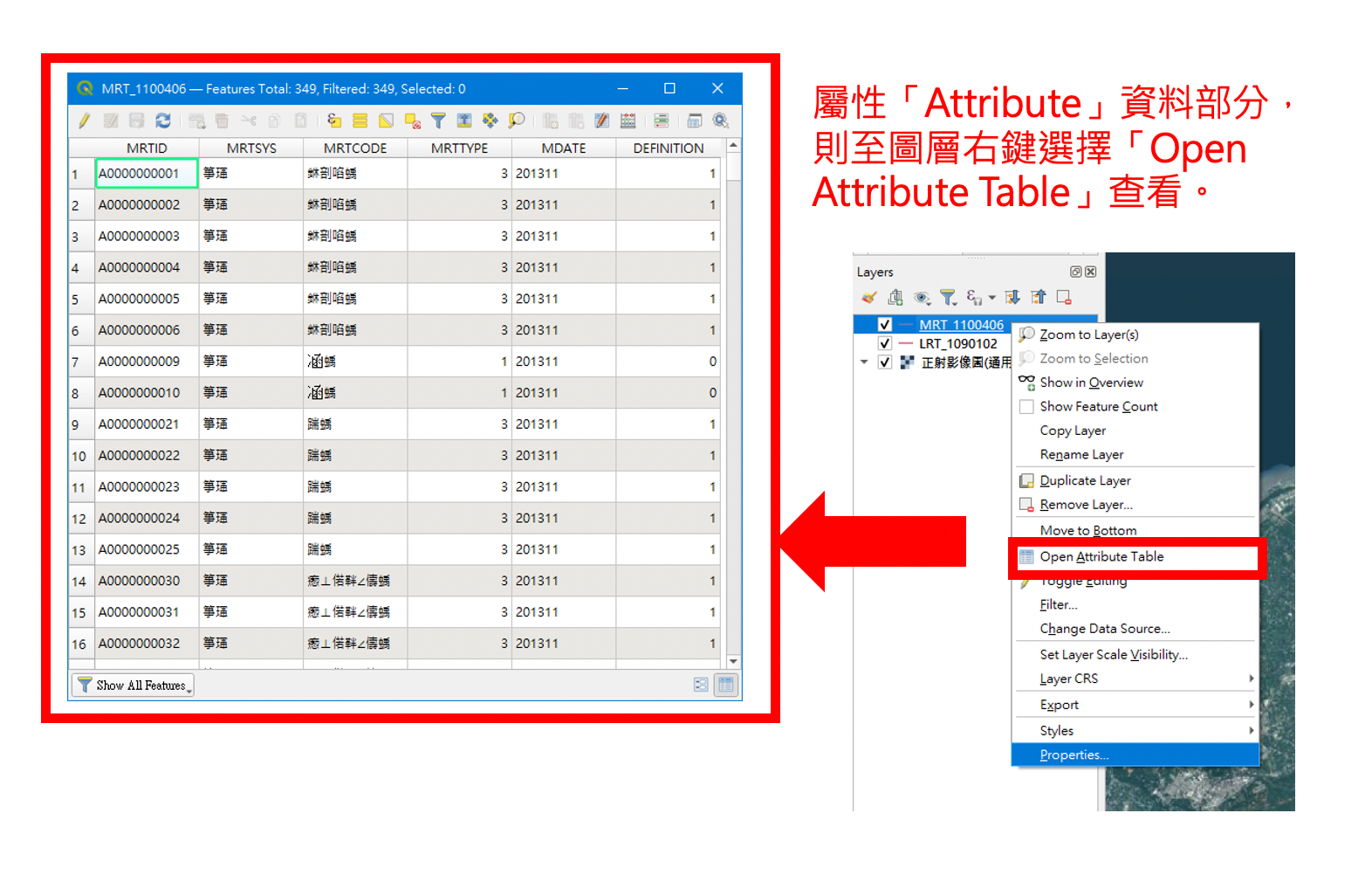
Task: Switch to table view icon
Action: click(x=726, y=686)
